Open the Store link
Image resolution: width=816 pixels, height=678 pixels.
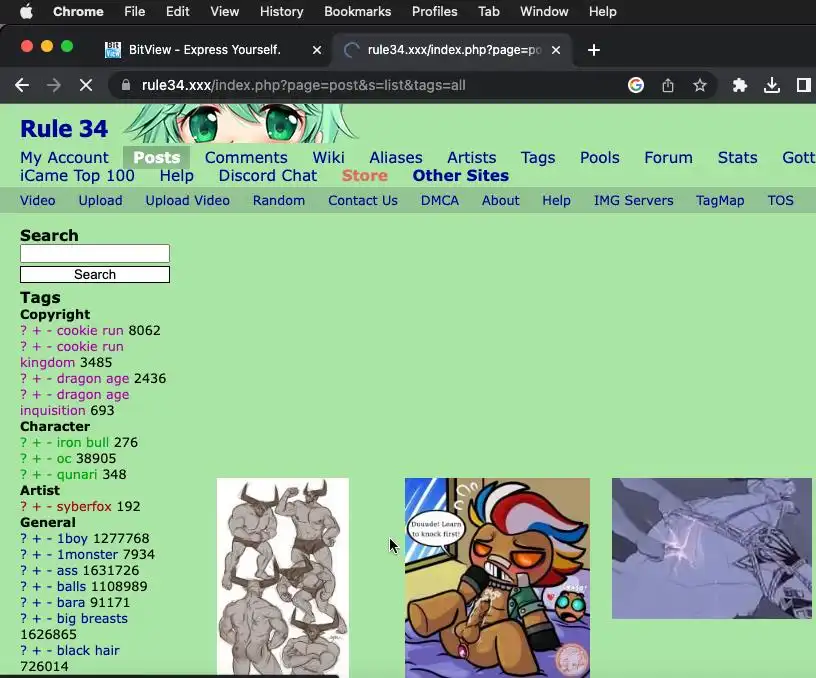click(x=365, y=176)
